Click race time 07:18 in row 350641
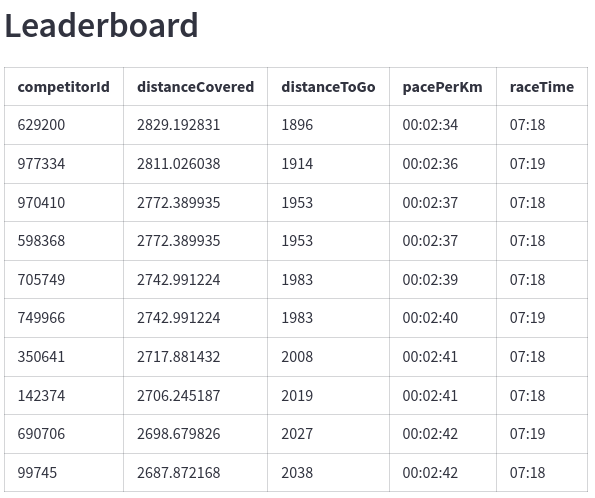 tap(527, 357)
